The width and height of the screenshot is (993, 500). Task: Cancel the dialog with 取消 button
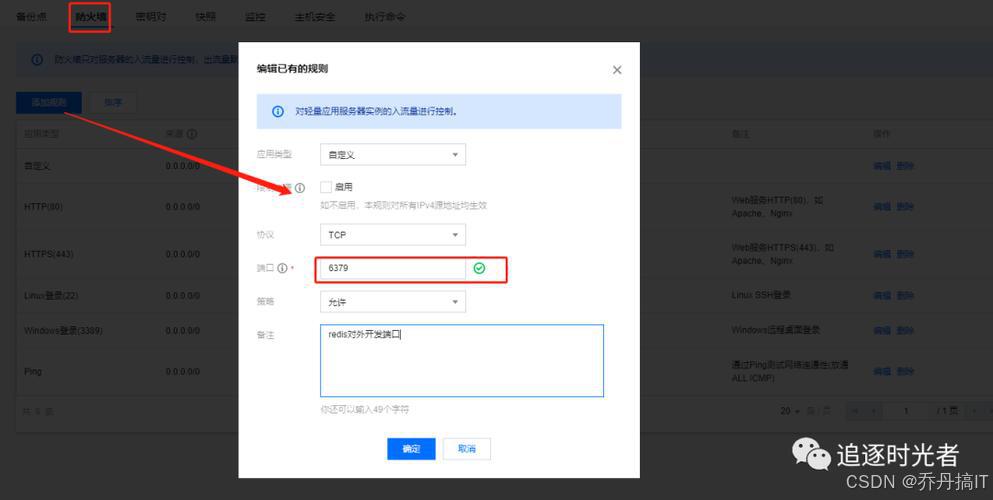(x=467, y=449)
